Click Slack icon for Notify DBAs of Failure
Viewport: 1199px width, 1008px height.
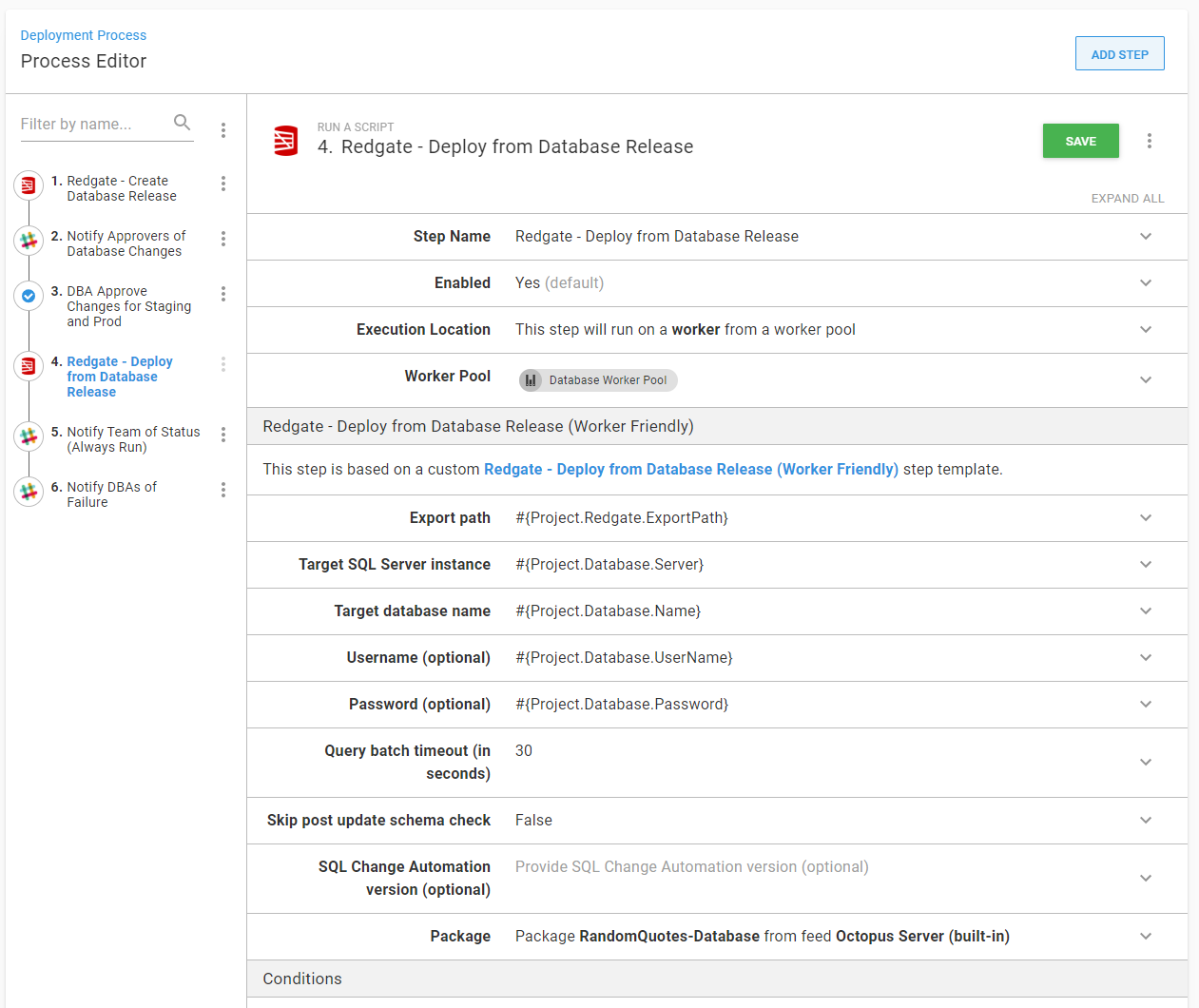(29, 492)
